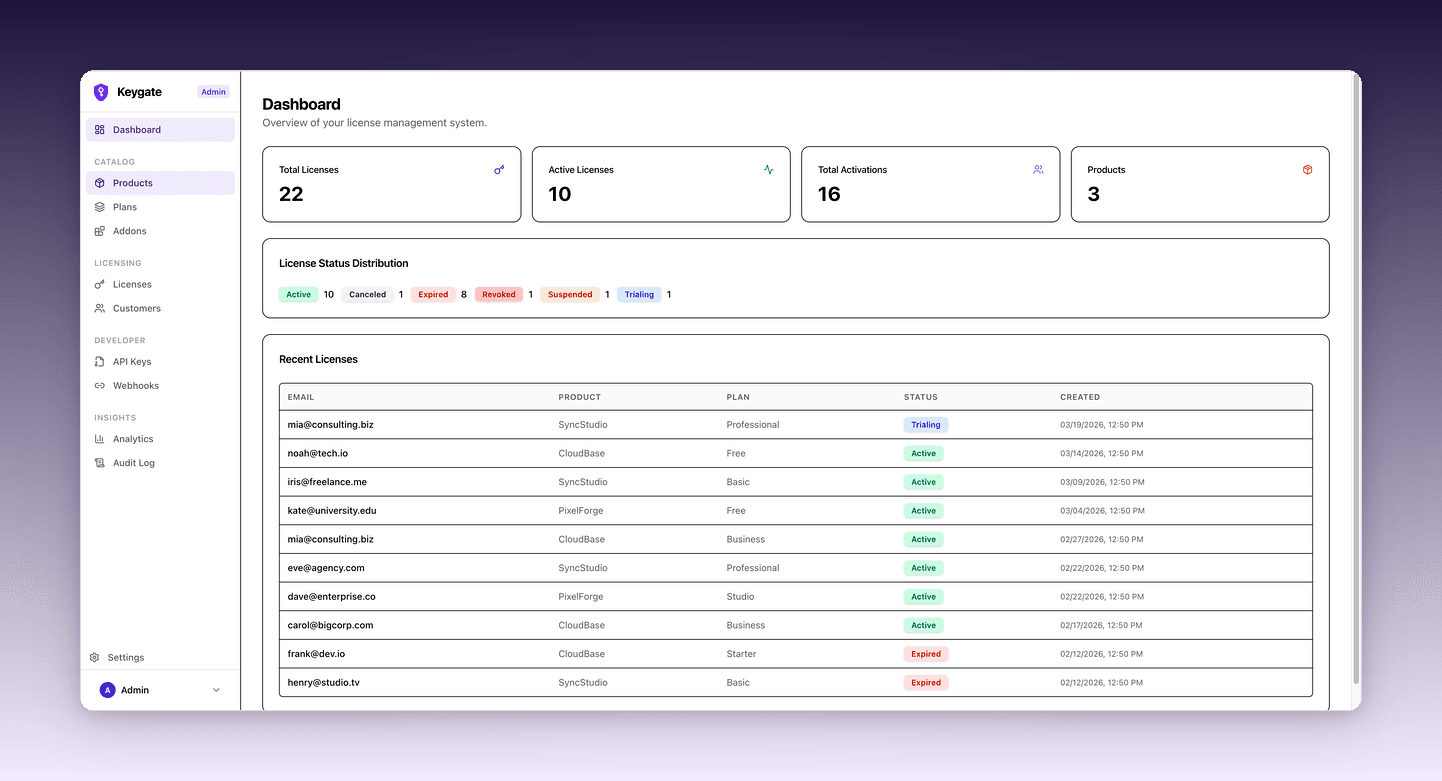This screenshot has width=1442, height=781.
Task: Select the Analytics bar-chart icon
Action: tap(100, 438)
